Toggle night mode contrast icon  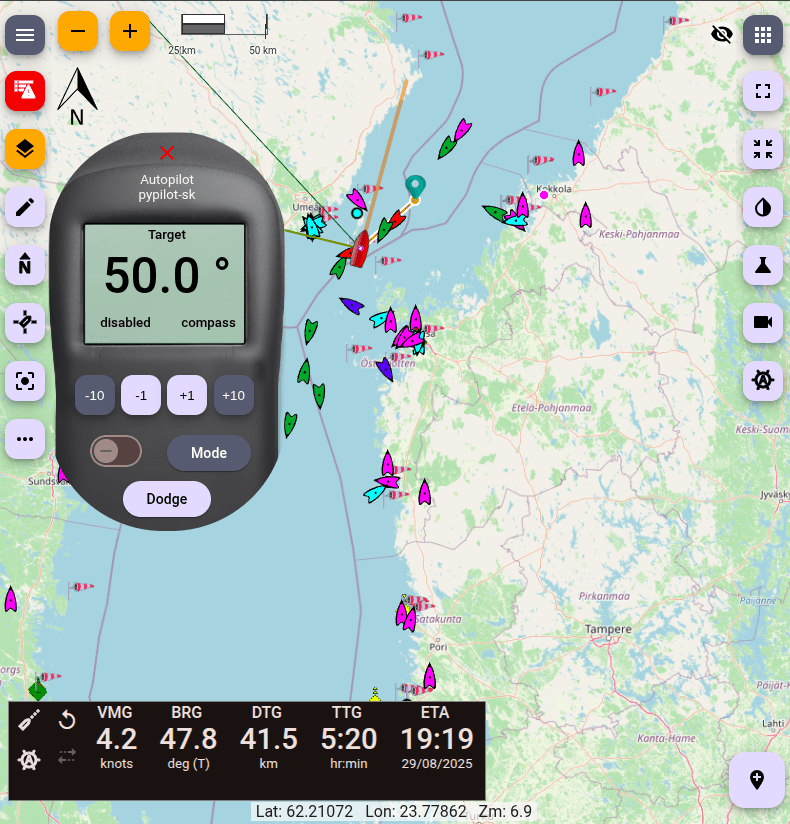pyautogui.click(x=763, y=207)
